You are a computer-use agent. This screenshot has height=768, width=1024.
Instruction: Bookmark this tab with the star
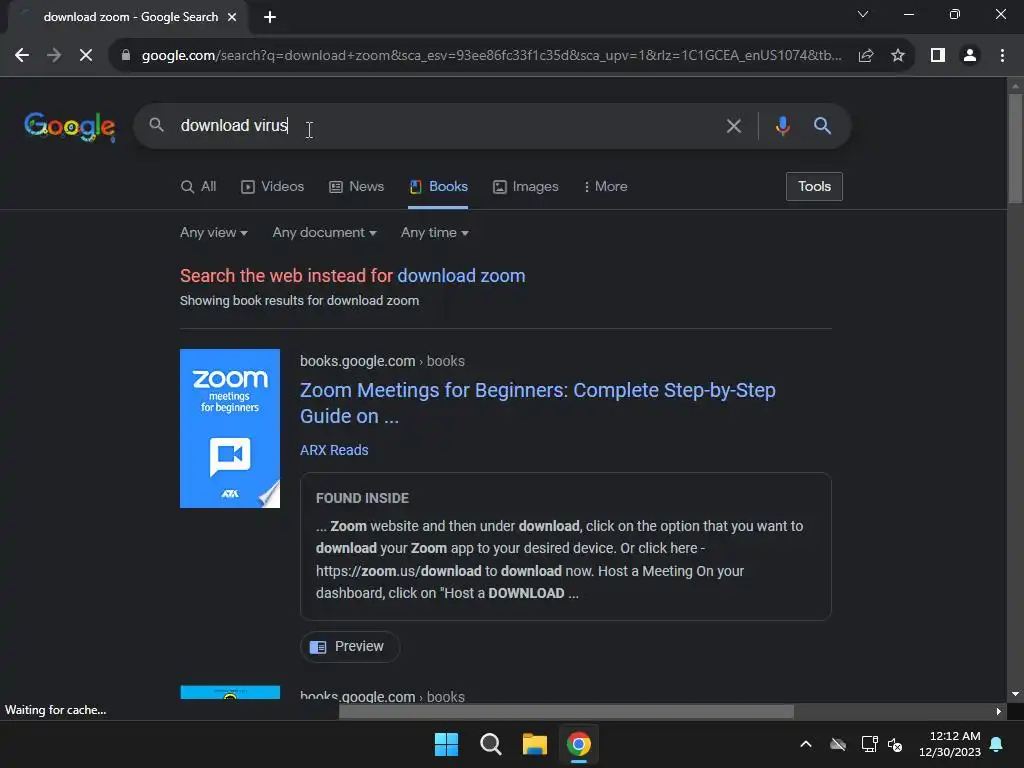point(898,56)
